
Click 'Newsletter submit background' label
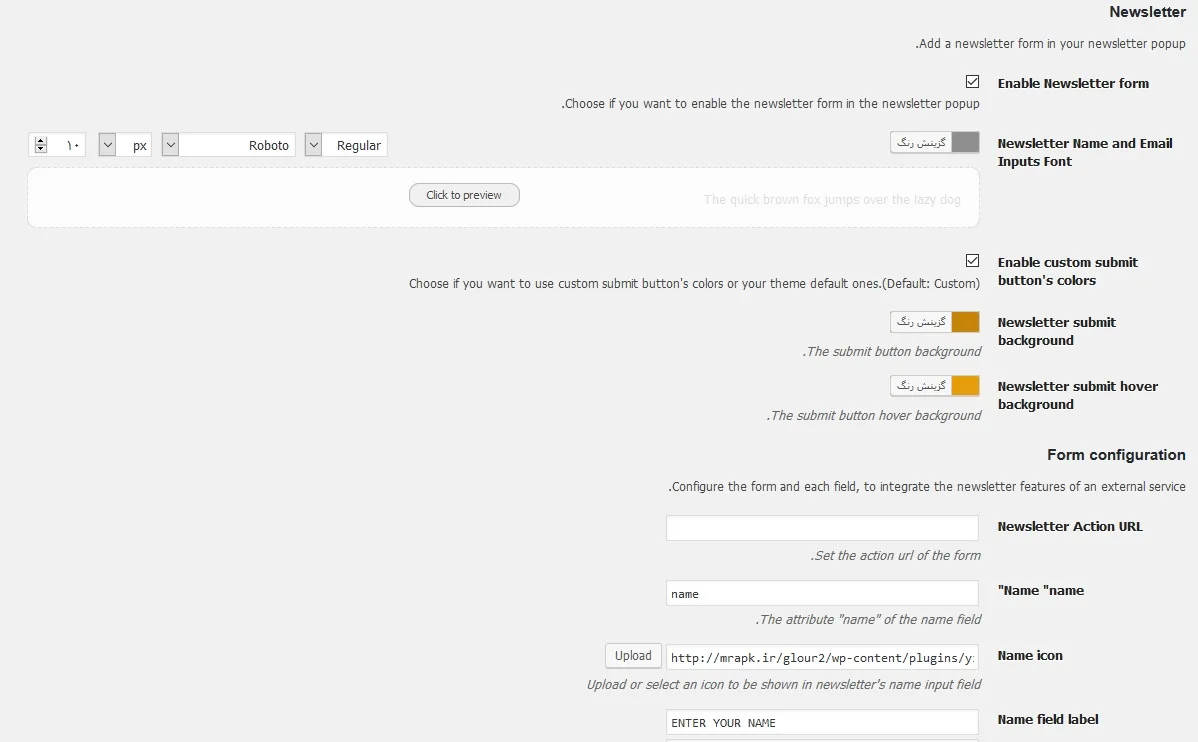pos(1056,331)
